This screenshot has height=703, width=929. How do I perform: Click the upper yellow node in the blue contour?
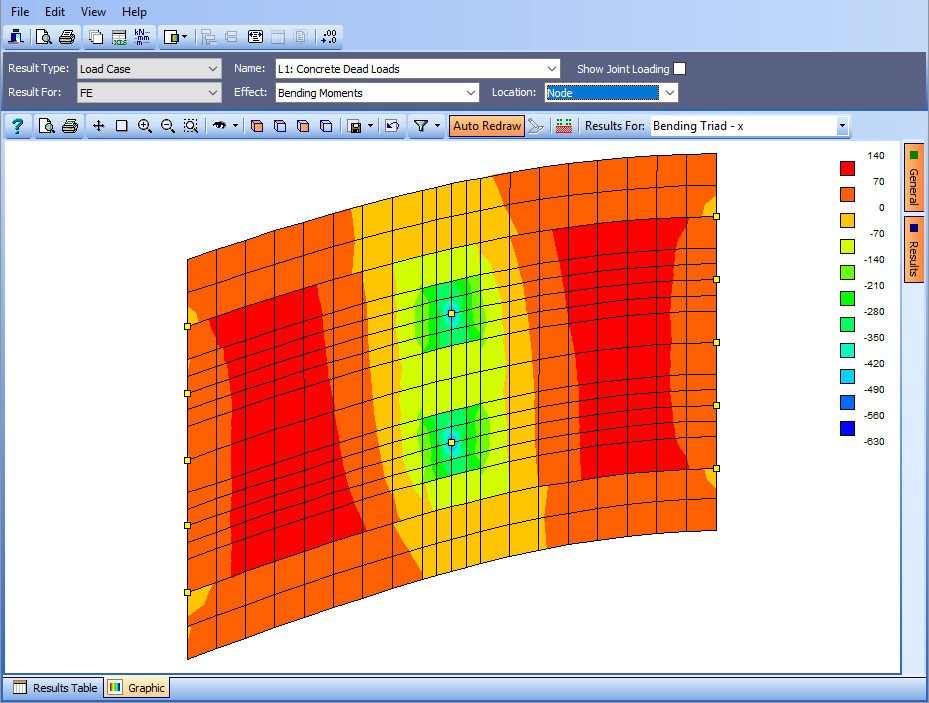click(x=451, y=313)
